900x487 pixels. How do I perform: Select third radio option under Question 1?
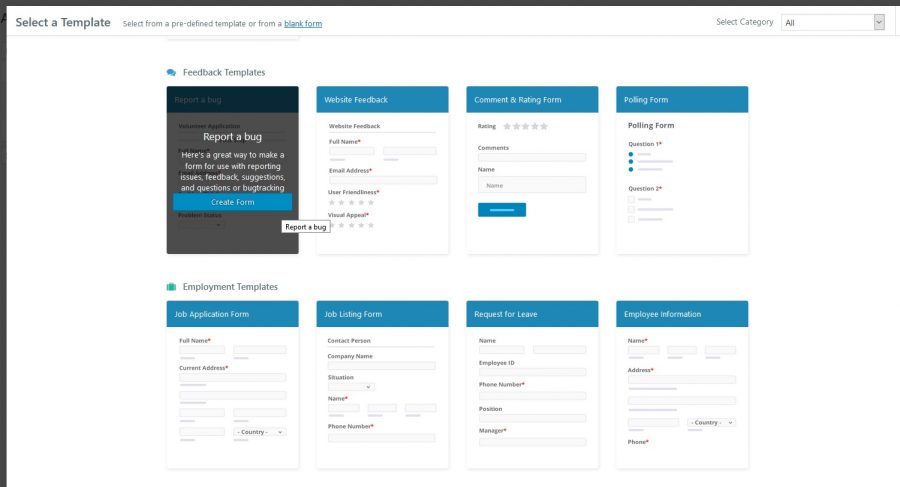coord(631,169)
